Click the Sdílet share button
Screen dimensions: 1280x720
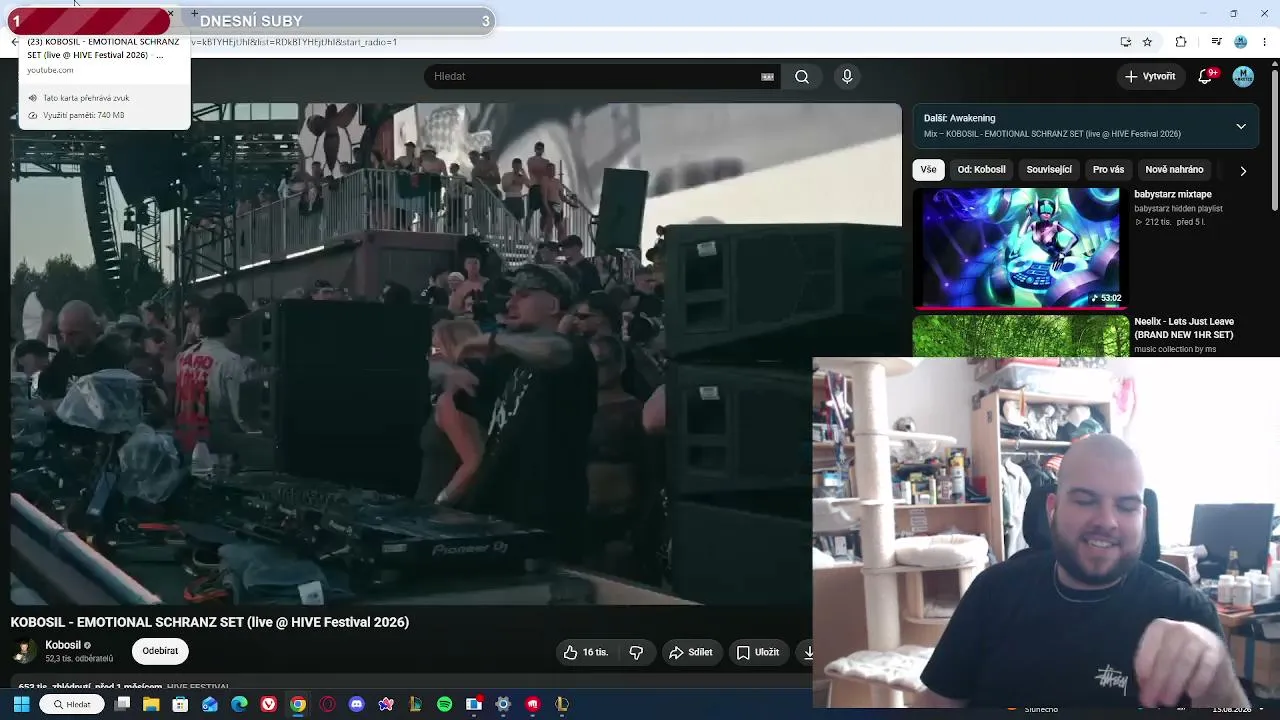[691, 652]
